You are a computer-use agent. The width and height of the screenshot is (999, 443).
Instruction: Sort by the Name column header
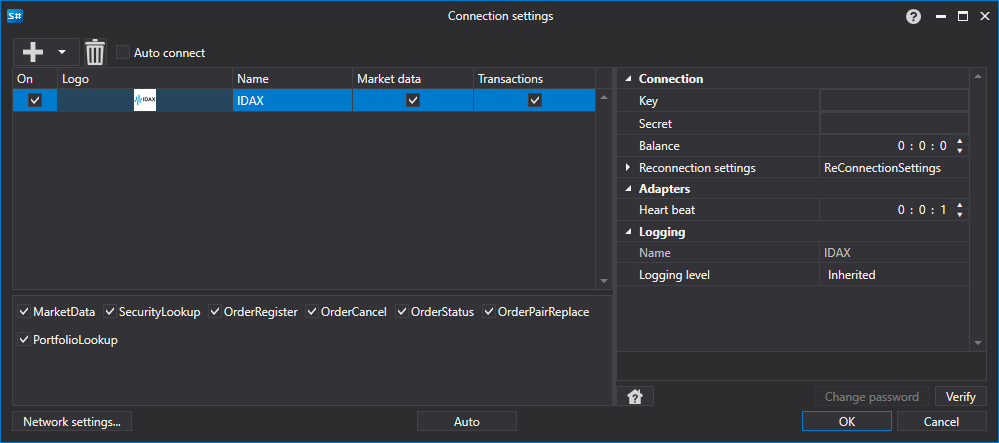click(292, 79)
